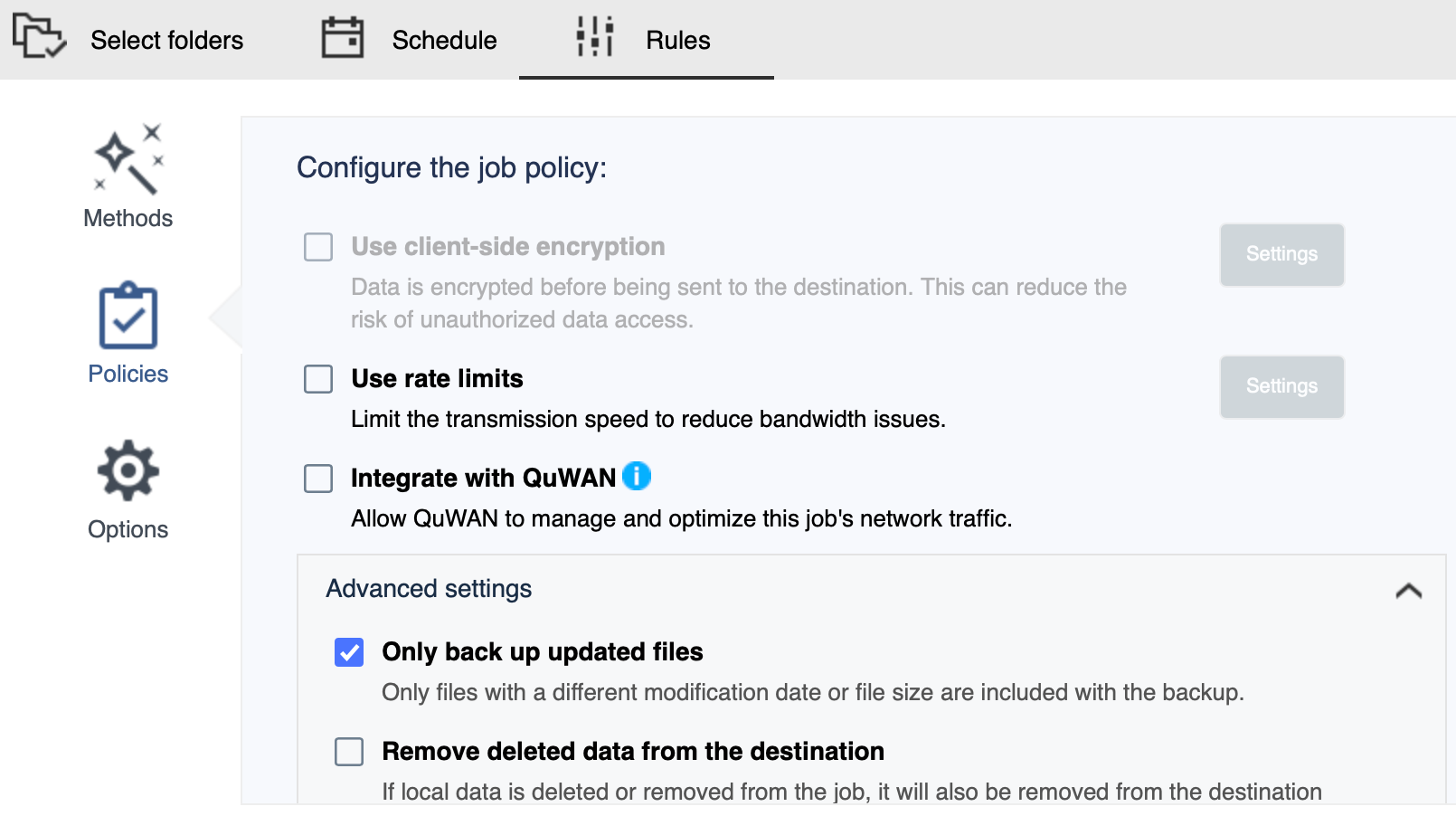This screenshot has height=816, width=1456.
Task: Click the Use rate limits label
Action: pos(437,379)
